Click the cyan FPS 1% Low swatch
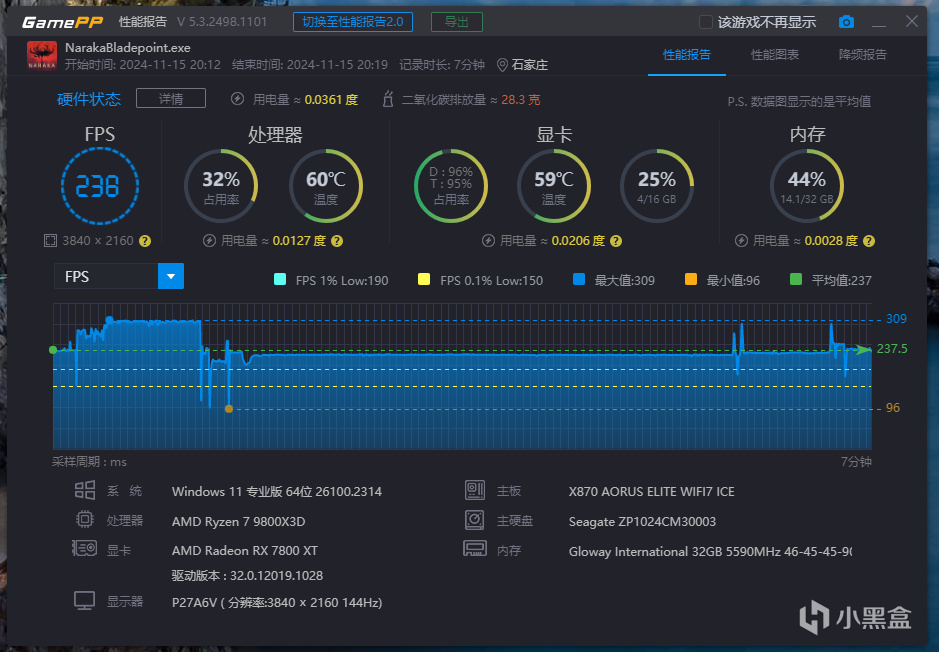This screenshot has height=652, width=939. point(280,279)
